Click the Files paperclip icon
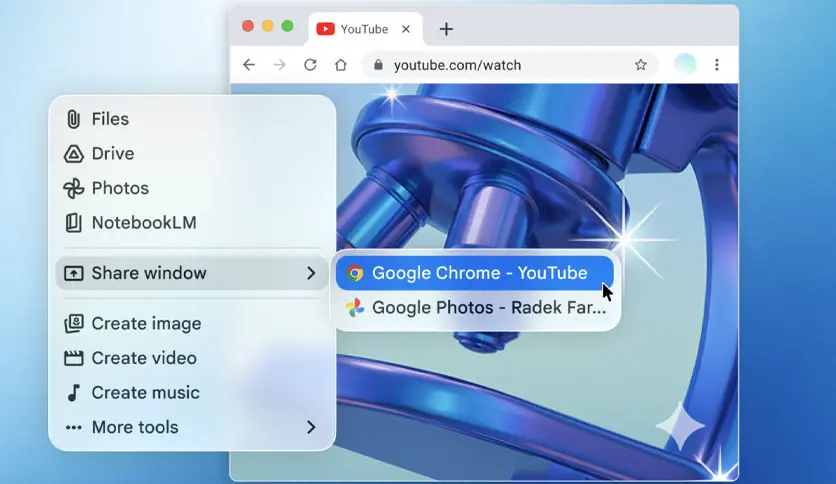 click(74, 119)
